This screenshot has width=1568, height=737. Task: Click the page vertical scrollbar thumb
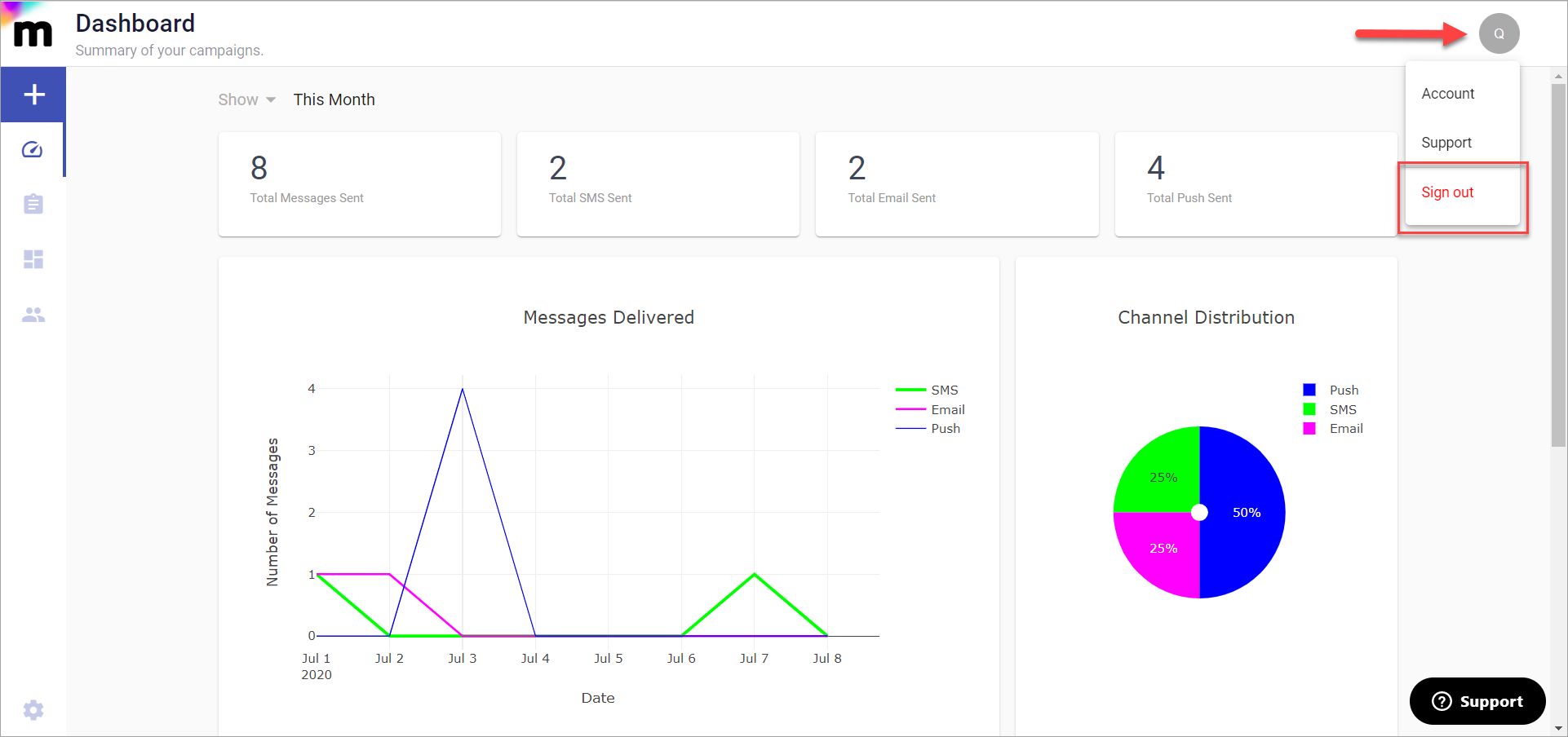(x=1558, y=265)
